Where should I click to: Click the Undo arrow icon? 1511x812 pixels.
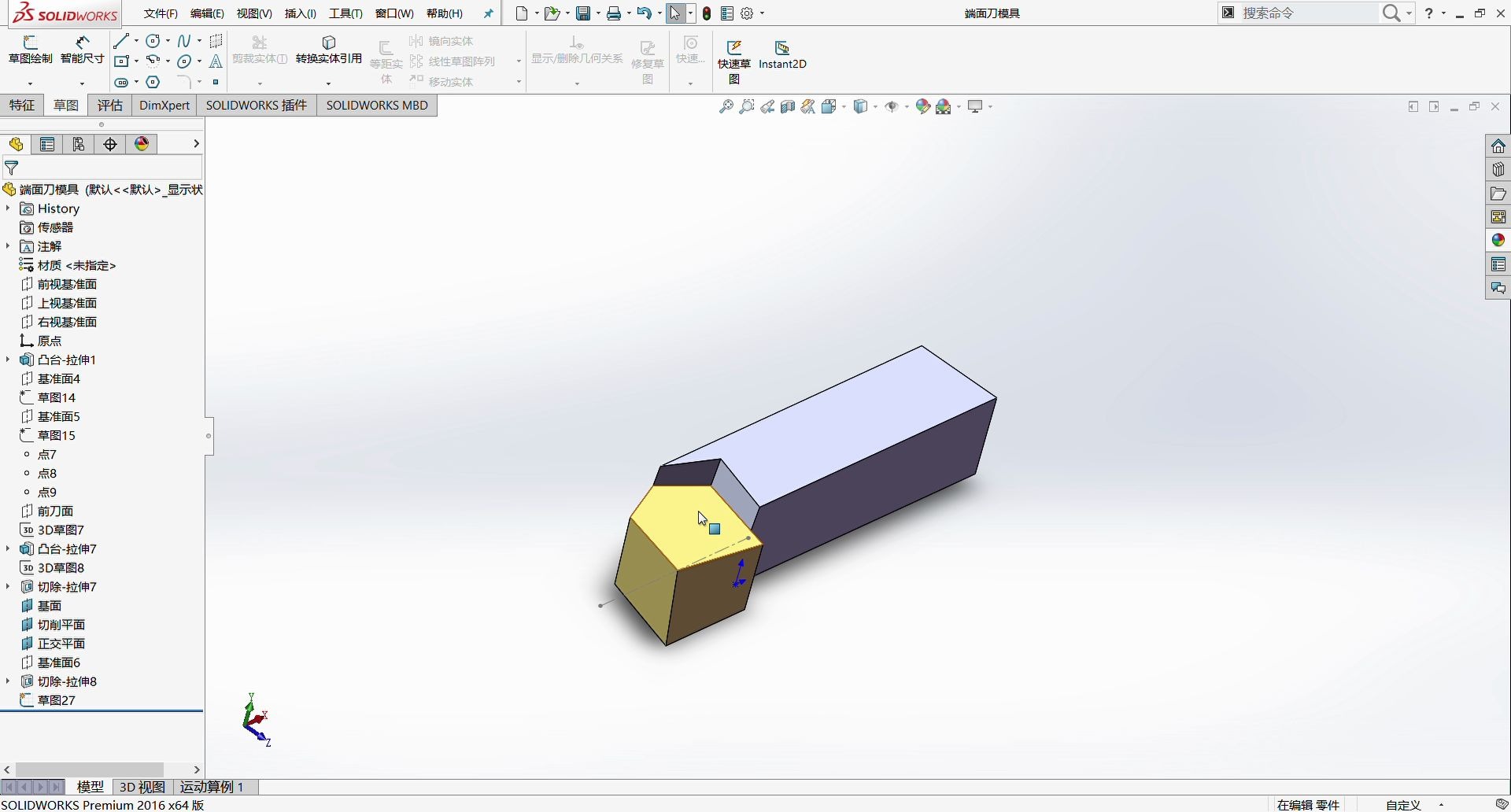(x=645, y=13)
